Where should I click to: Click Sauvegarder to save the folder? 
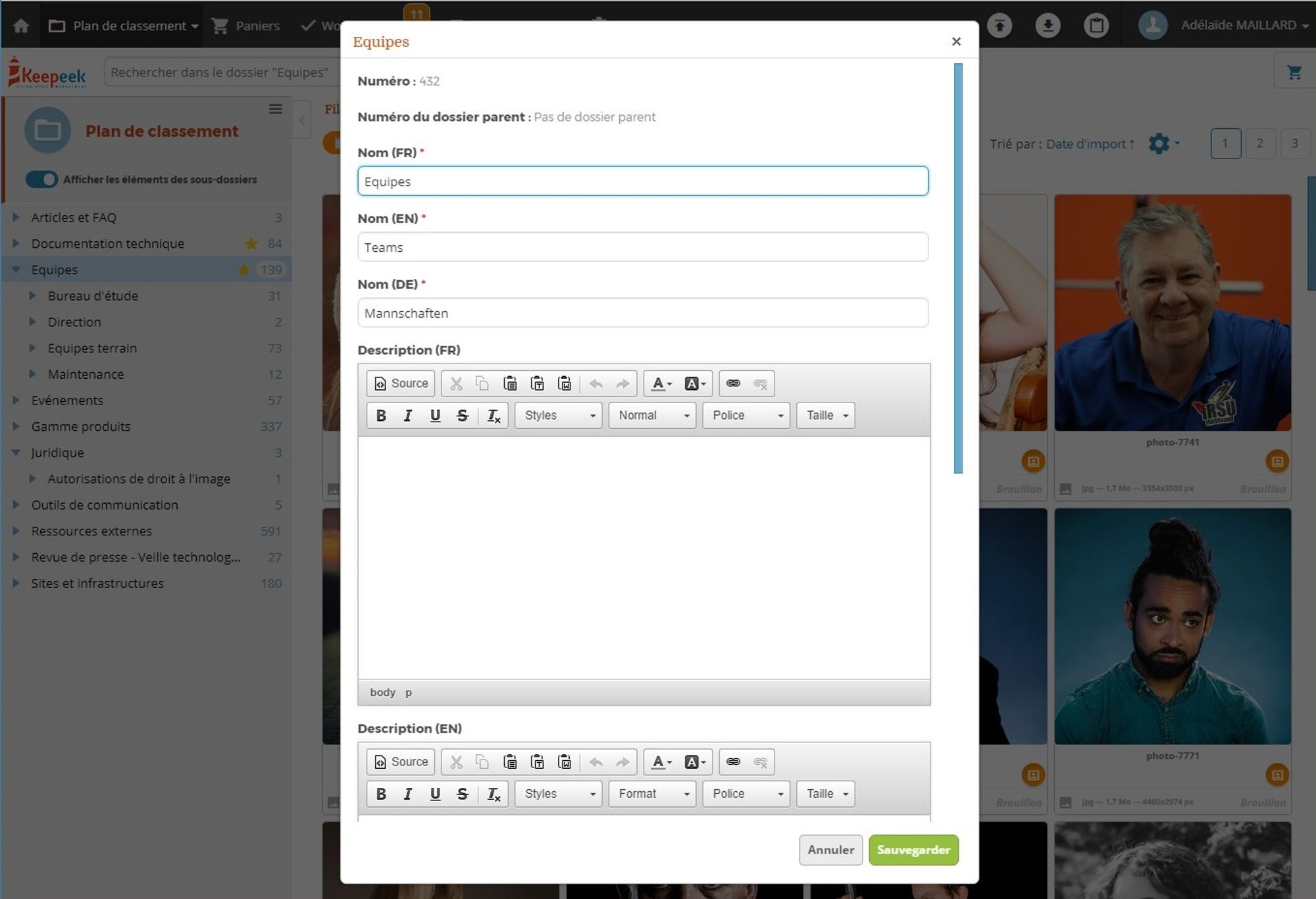pyautogui.click(x=913, y=850)
